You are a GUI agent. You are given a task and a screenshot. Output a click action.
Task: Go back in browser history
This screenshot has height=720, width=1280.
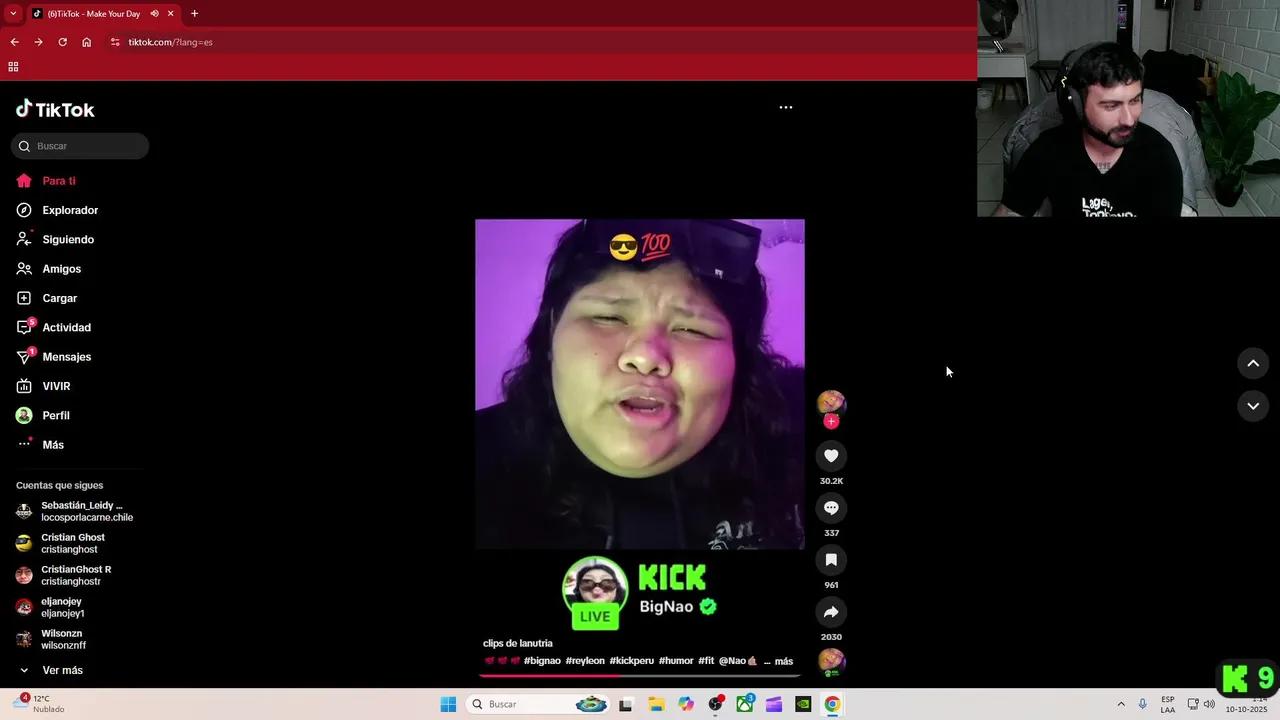coord(14,42)
